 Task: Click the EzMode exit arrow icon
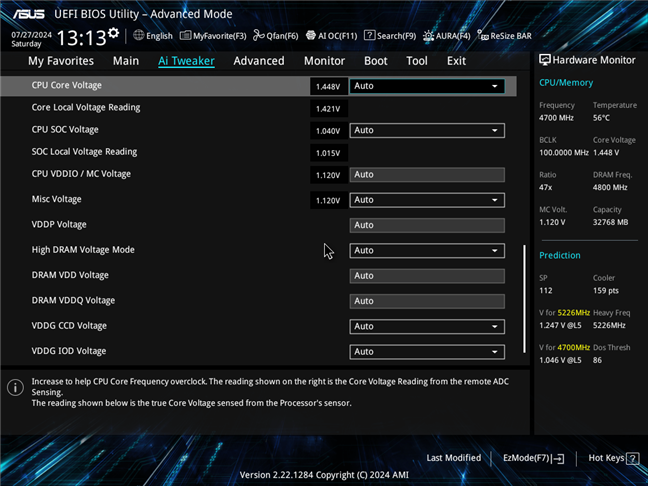point(558,458)
